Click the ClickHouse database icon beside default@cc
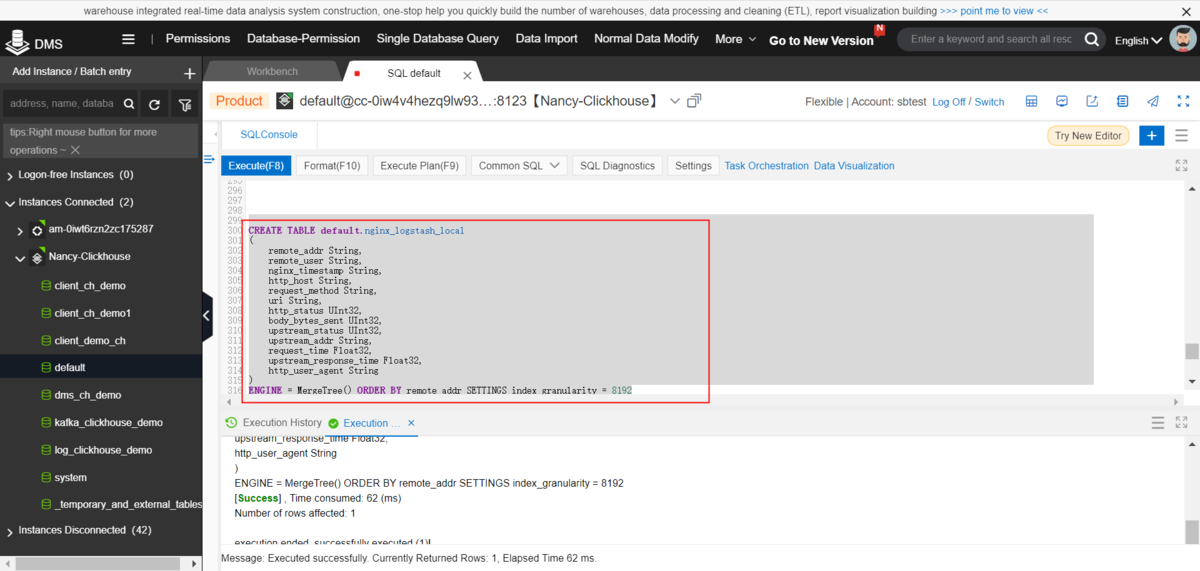Screen dimensions: 1200x571 coord(285,101)
